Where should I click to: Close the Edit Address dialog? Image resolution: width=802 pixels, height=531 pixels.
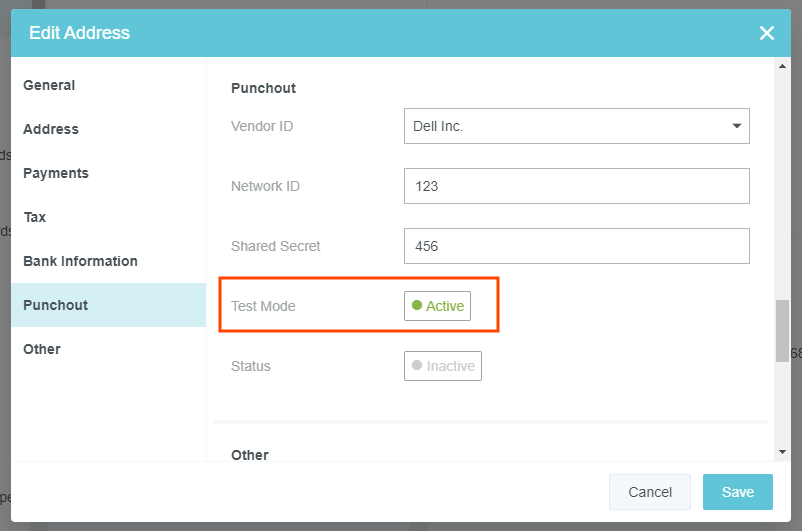767,33
